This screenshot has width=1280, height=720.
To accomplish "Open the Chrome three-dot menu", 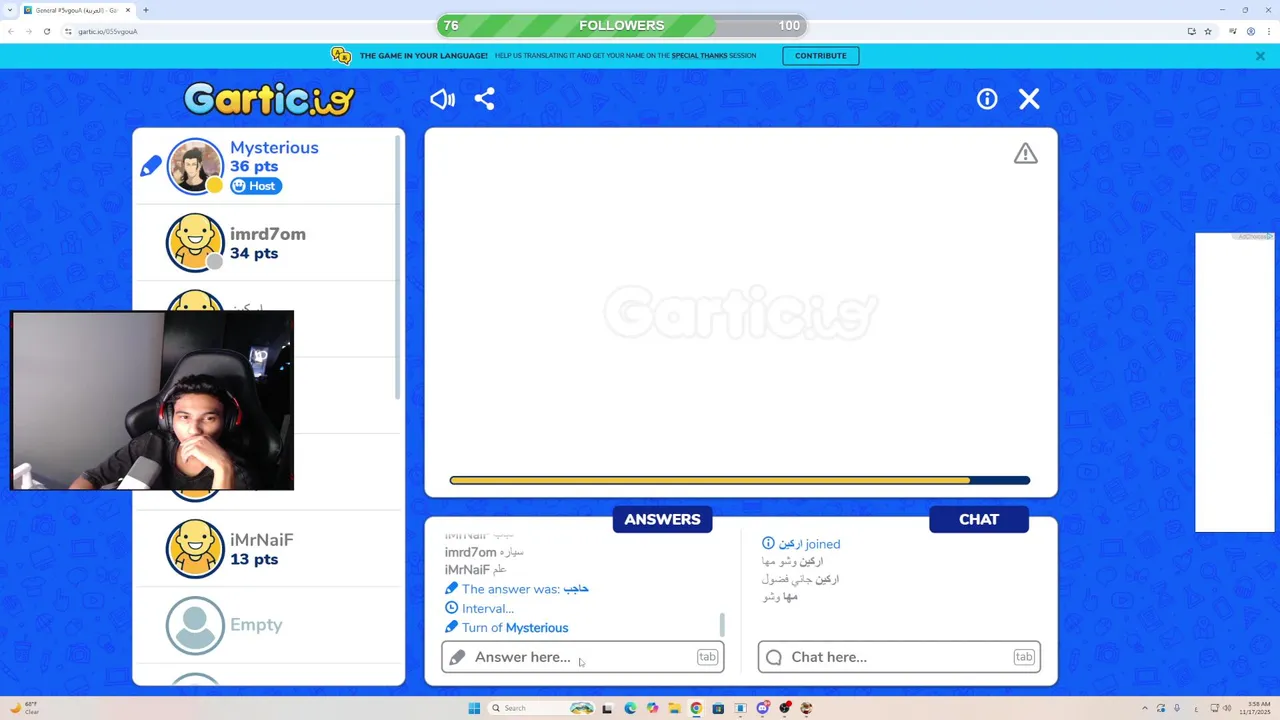I will [1268, 31].
